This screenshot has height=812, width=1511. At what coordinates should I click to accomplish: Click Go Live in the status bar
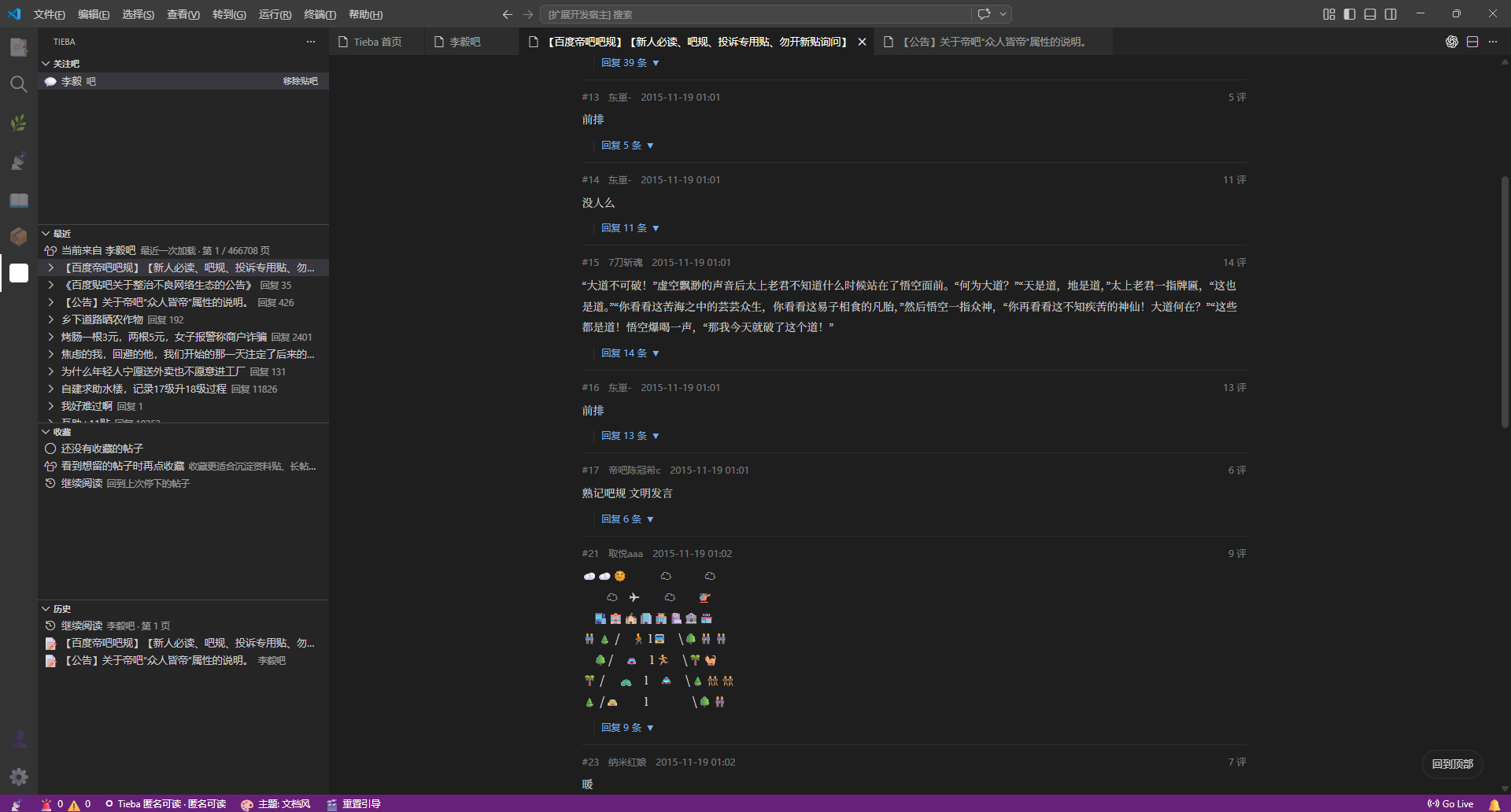(x=1450, y=804)
